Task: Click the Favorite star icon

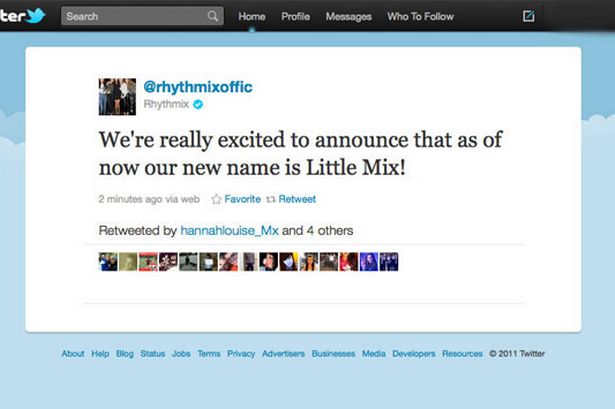Action: 216,199
